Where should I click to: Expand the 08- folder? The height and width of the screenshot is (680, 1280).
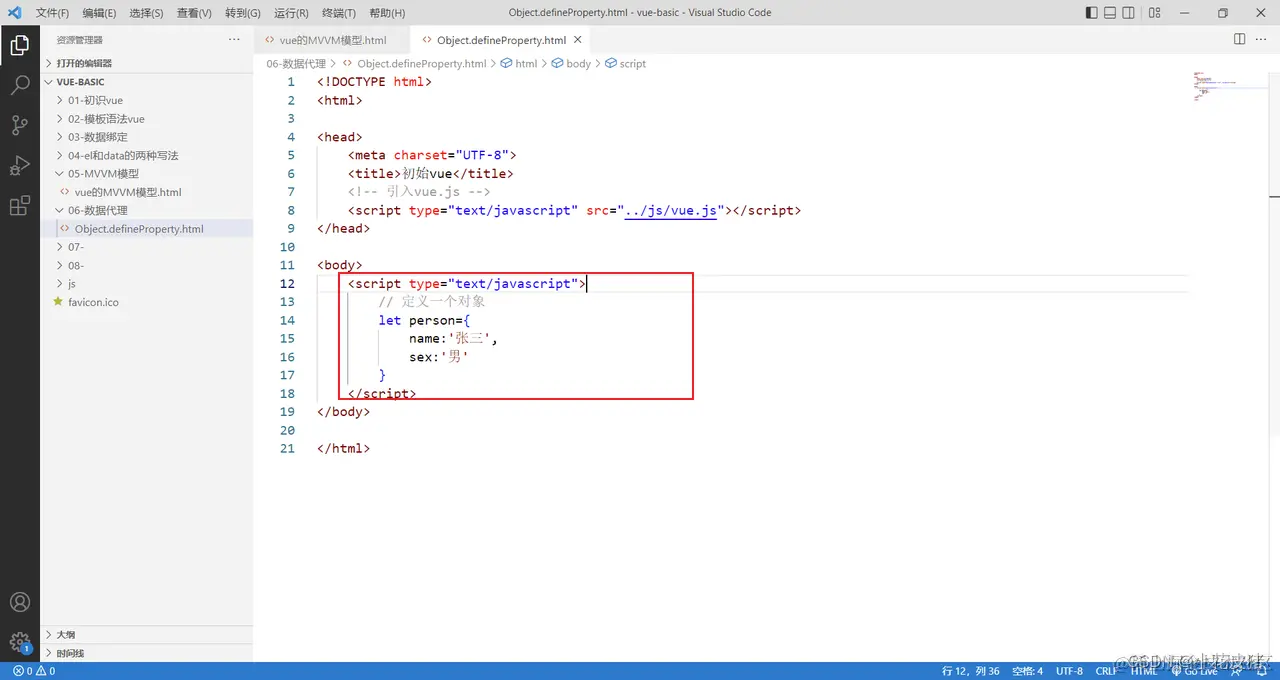(x=146, y=265)
